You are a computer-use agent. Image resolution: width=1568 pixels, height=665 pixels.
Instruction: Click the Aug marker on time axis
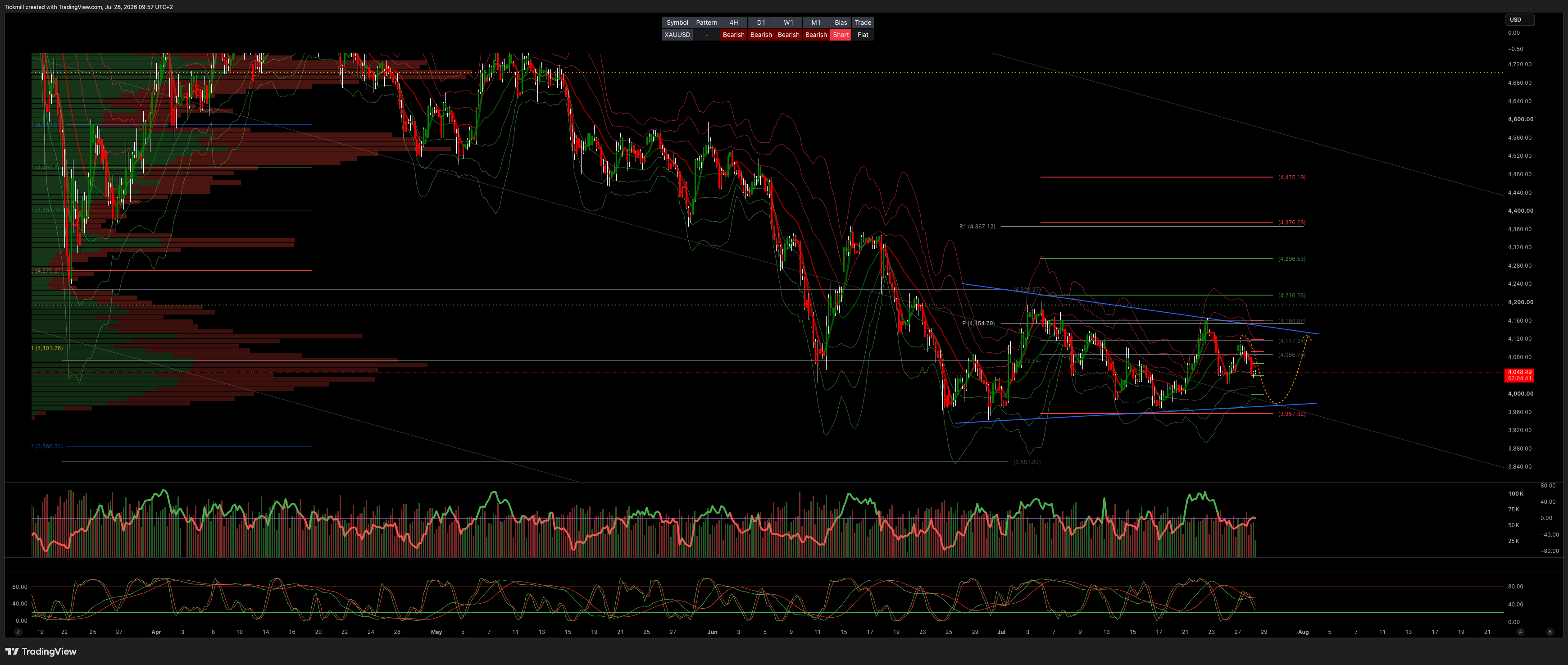[1303, 632]
